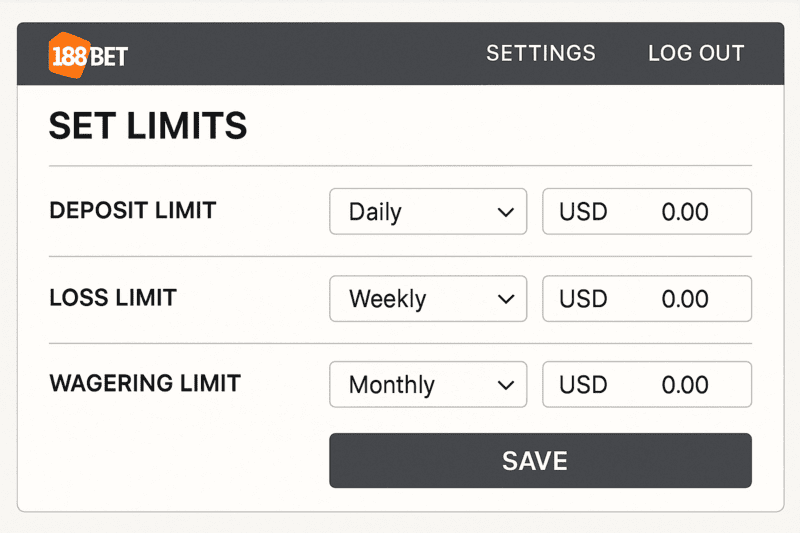Screen dimensions: 800x533
Task: Click the USD currency prefix in wagering limit field
Action: 583,385
